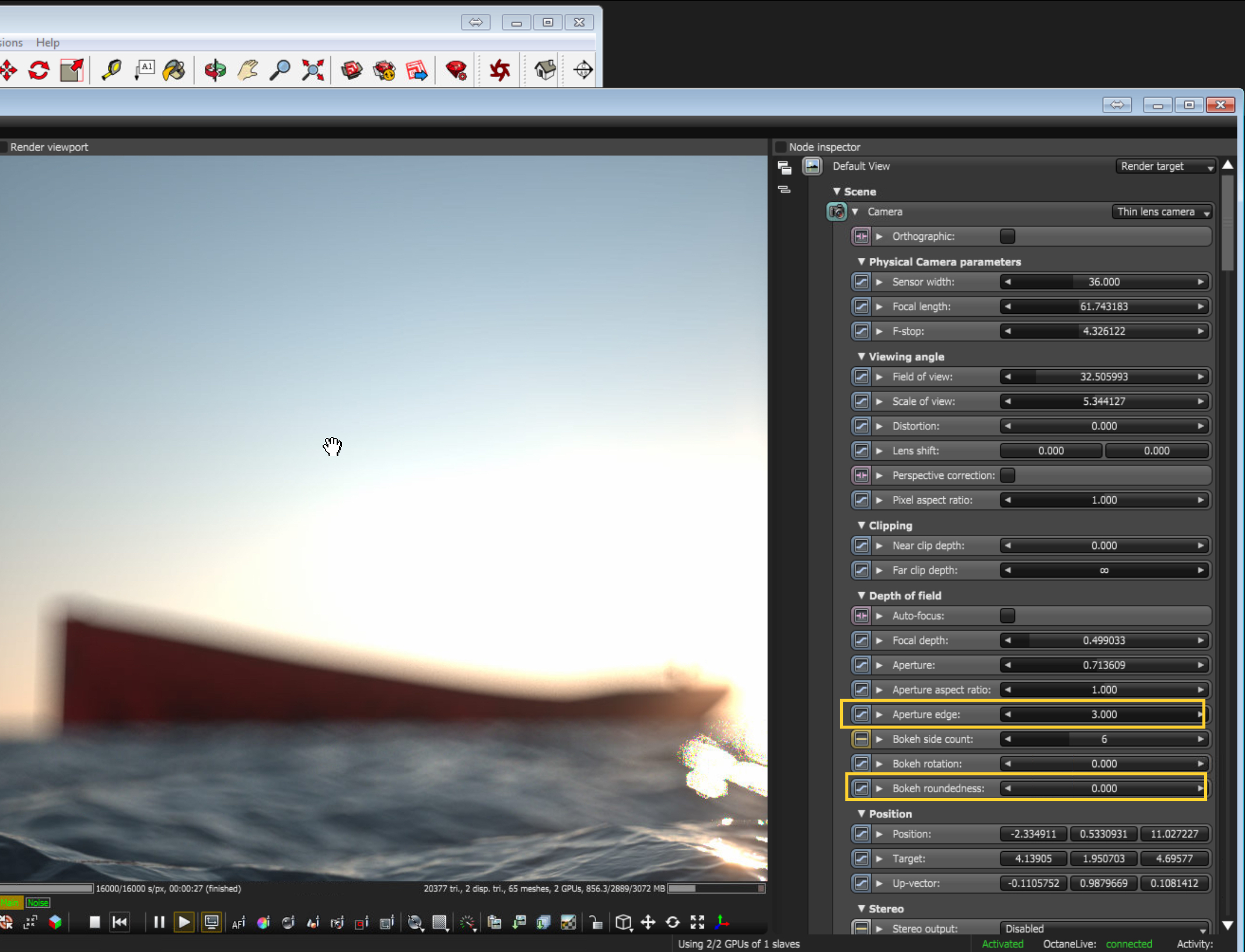
Task: Click the auto-focus picker AF icon
Action: pyautogui.click(x=239, y=923)
